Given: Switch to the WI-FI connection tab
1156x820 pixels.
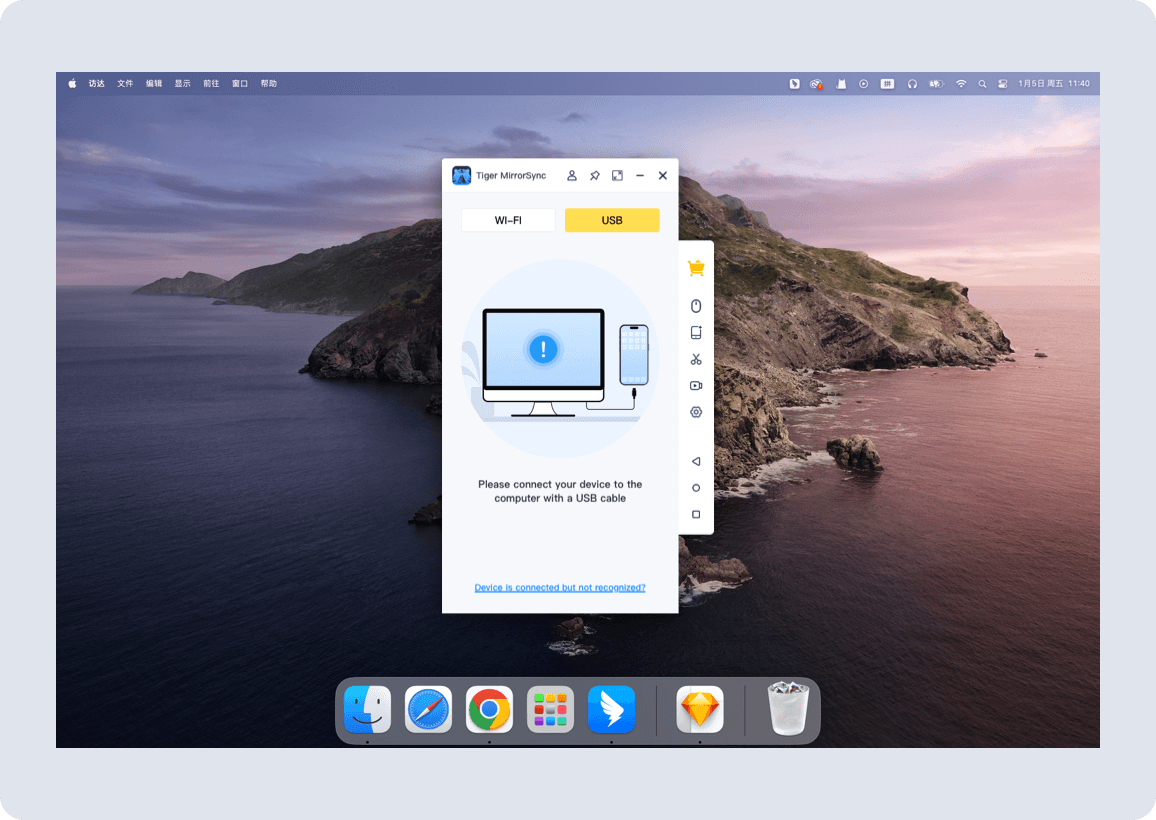Looking at the screenshot, I should [508, 220].
